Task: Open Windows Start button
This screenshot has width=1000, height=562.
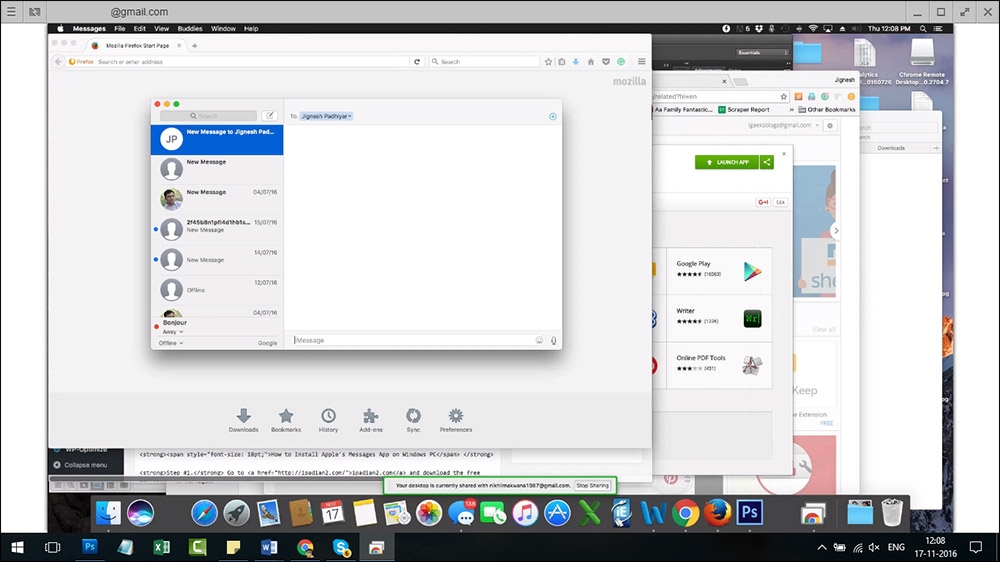Action: point(17,547)
